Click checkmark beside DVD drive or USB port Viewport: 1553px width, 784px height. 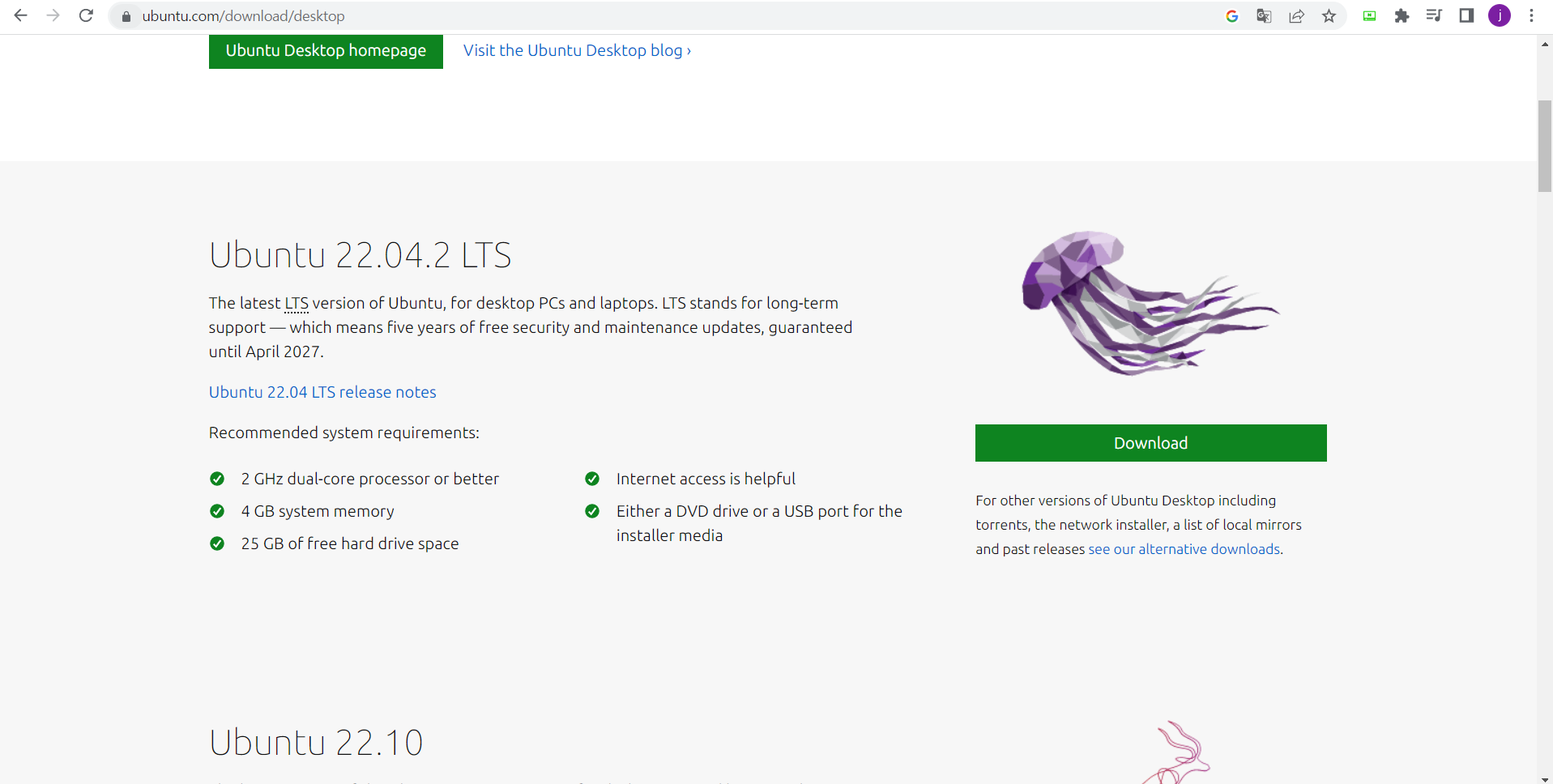click(x=592, y=511)
